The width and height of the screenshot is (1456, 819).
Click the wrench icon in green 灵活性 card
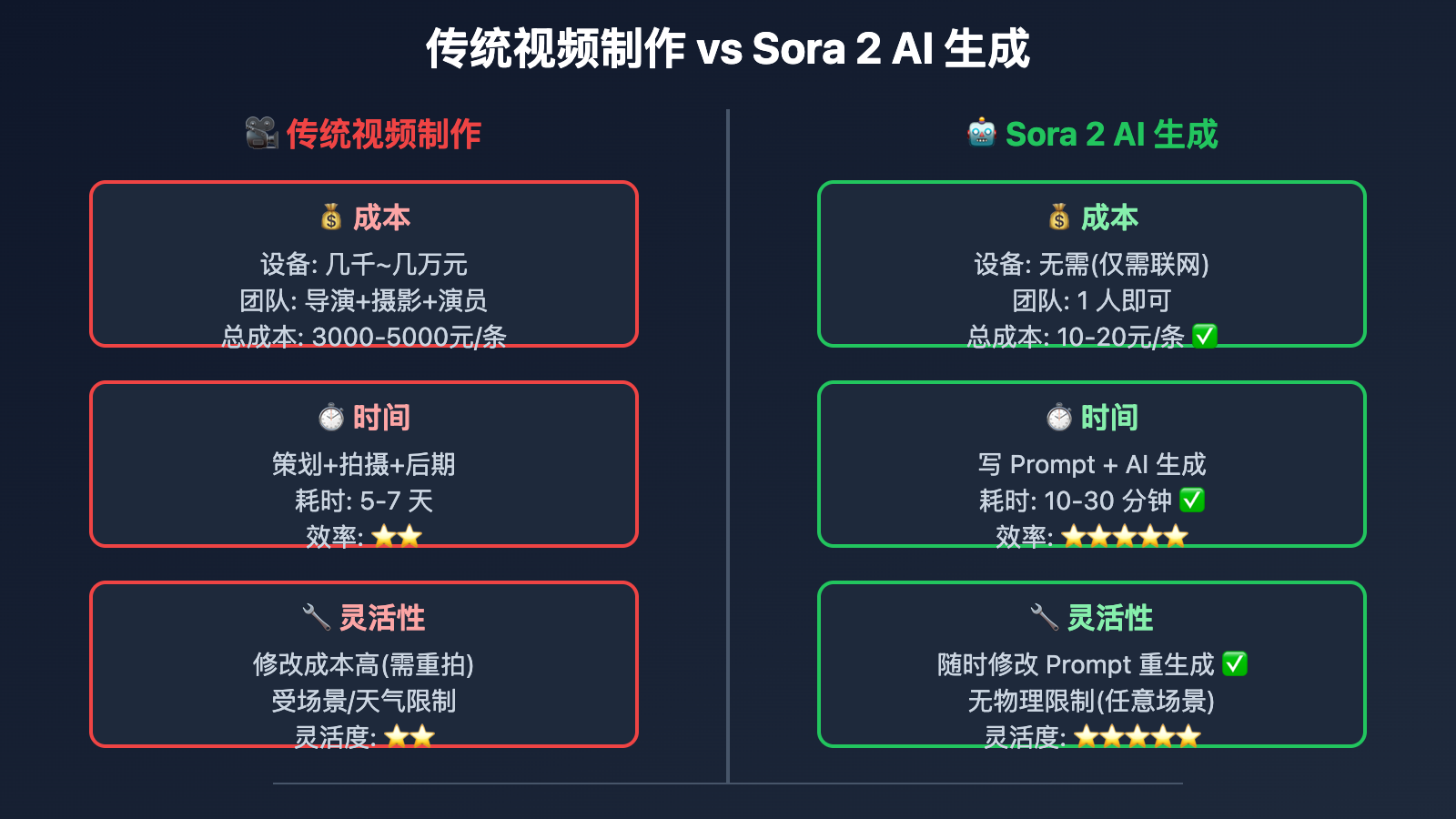click(x=1044, y=617)
